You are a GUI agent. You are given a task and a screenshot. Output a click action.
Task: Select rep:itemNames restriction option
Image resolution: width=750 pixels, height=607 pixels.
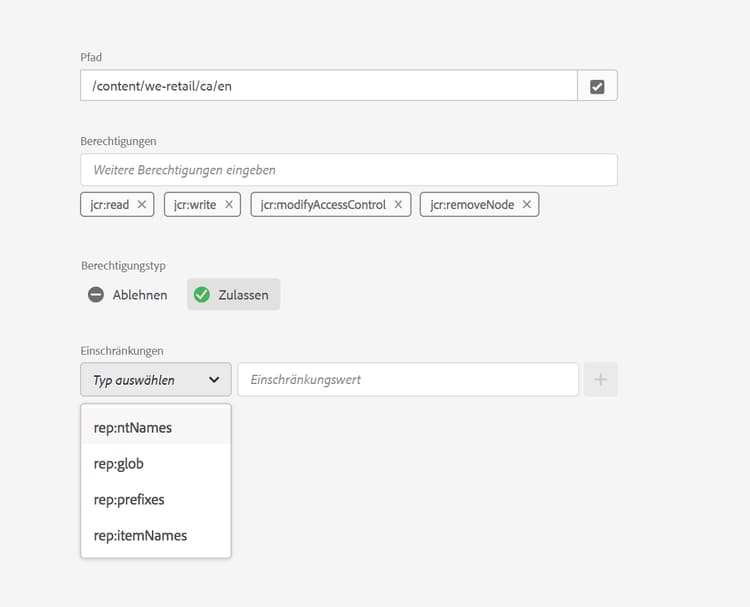[x=140, y=535]
